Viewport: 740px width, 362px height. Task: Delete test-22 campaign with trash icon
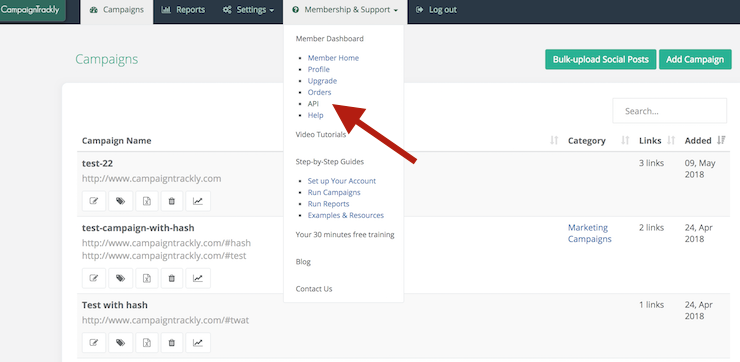pos(172,201)
